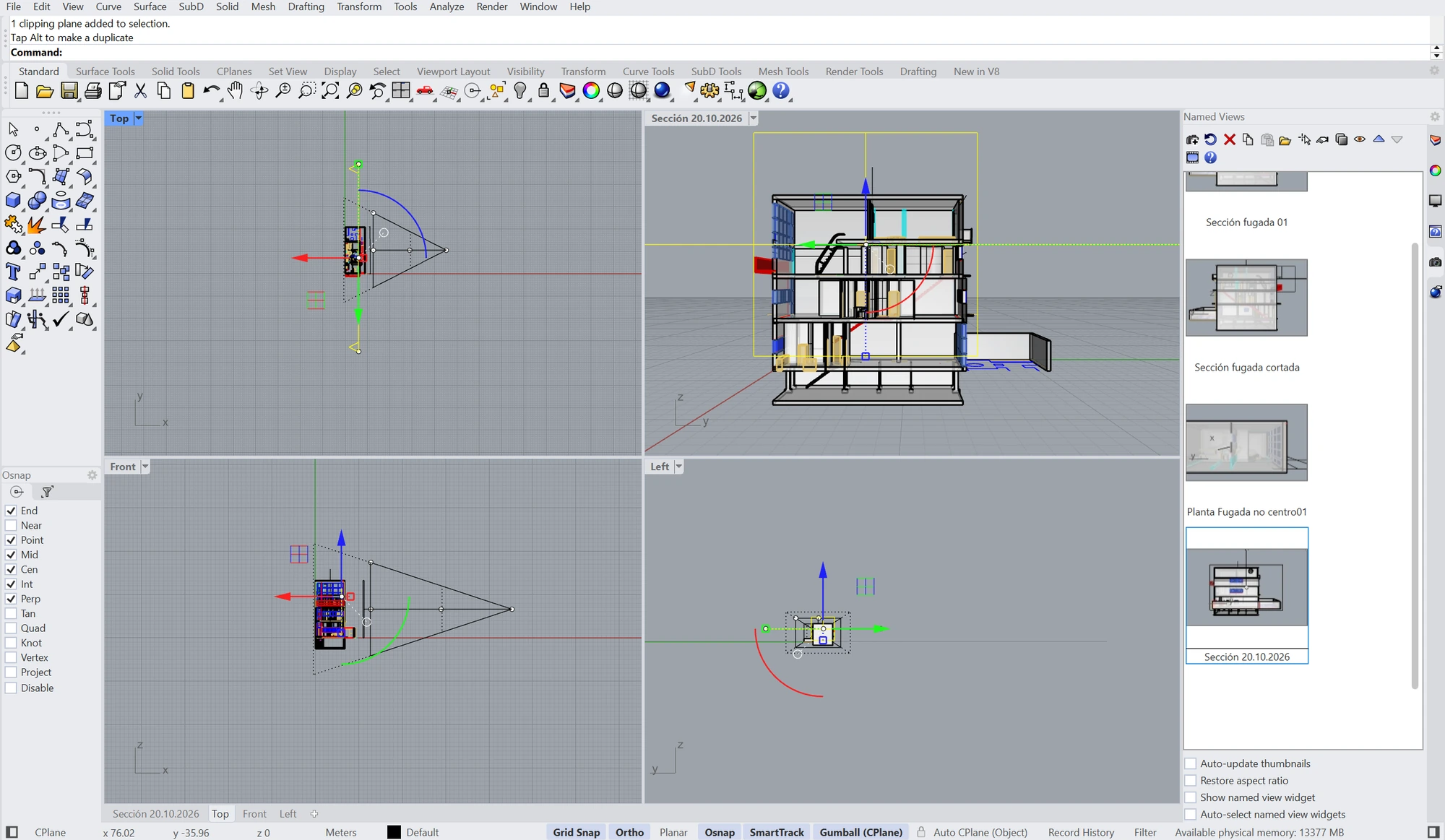
Task: Select the Text tool in sidebar
Action: pos(13,272)
